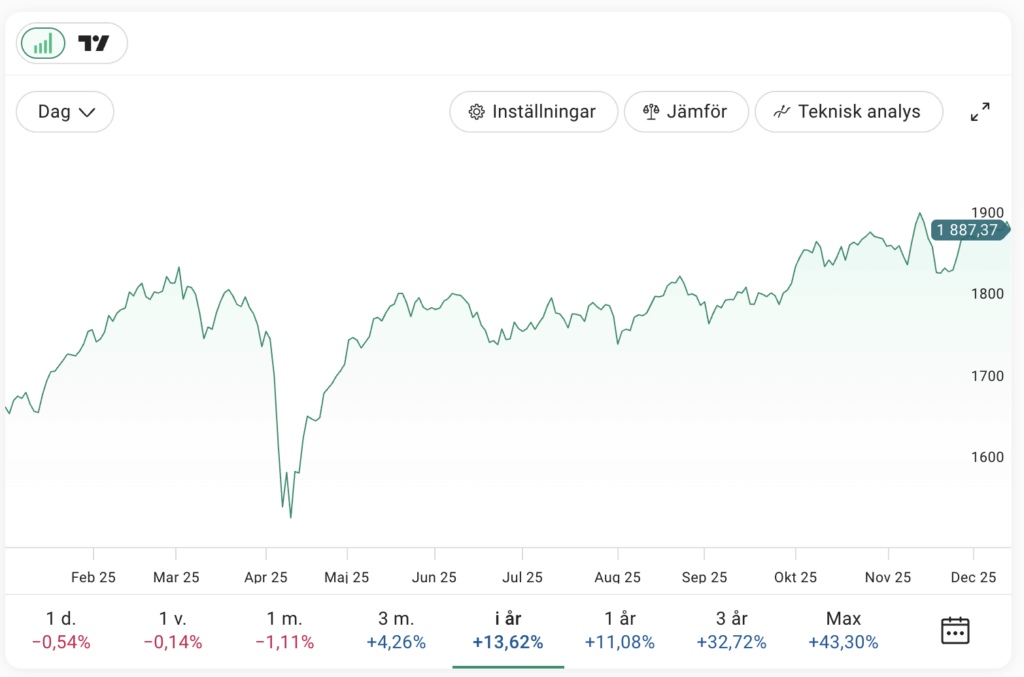Select the 1 år time period
Viewport: 1024px width, 677px height.
[x=619, y=630]
